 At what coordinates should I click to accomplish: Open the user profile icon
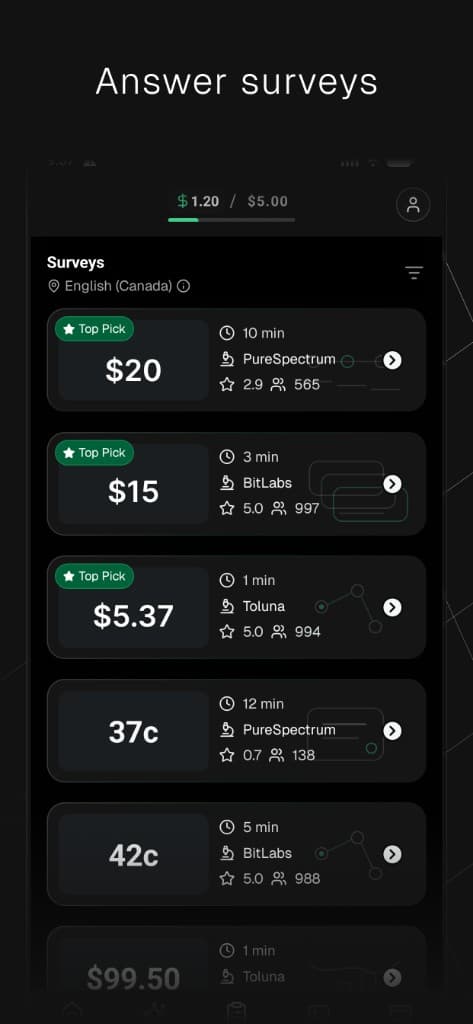pyautogui.click(x=413, y=205)
